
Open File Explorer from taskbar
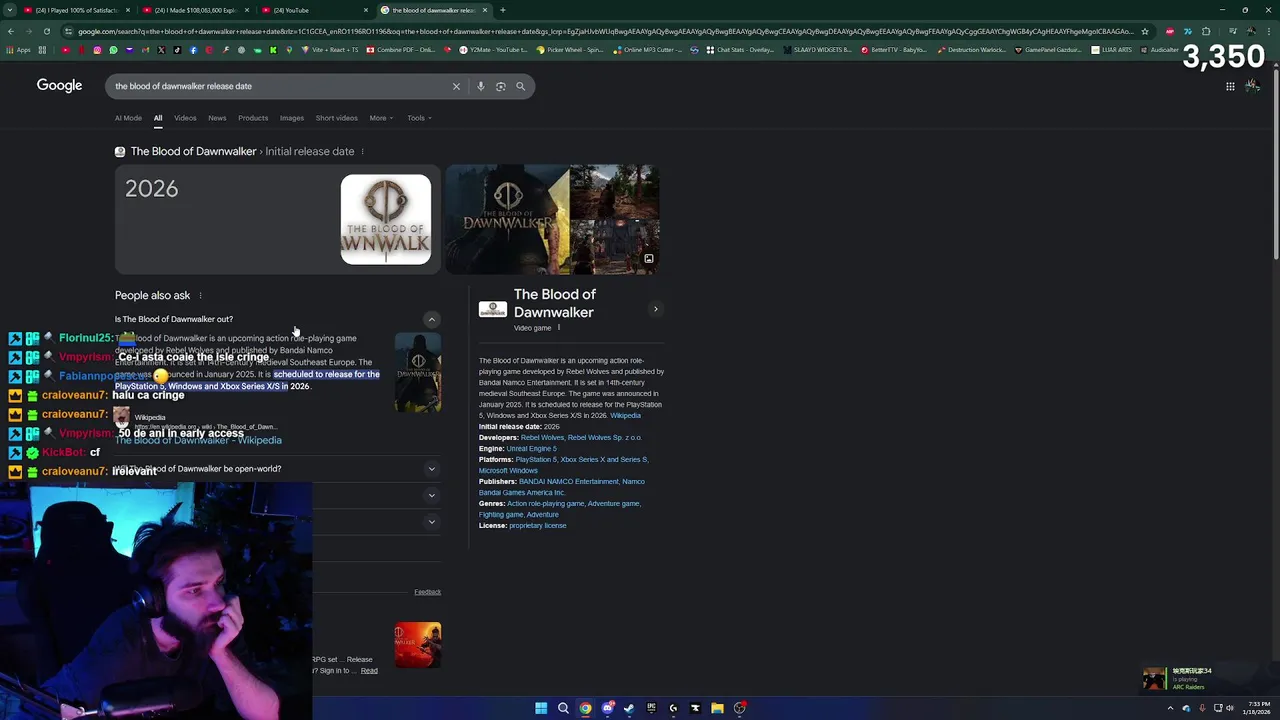coord(717,708)
